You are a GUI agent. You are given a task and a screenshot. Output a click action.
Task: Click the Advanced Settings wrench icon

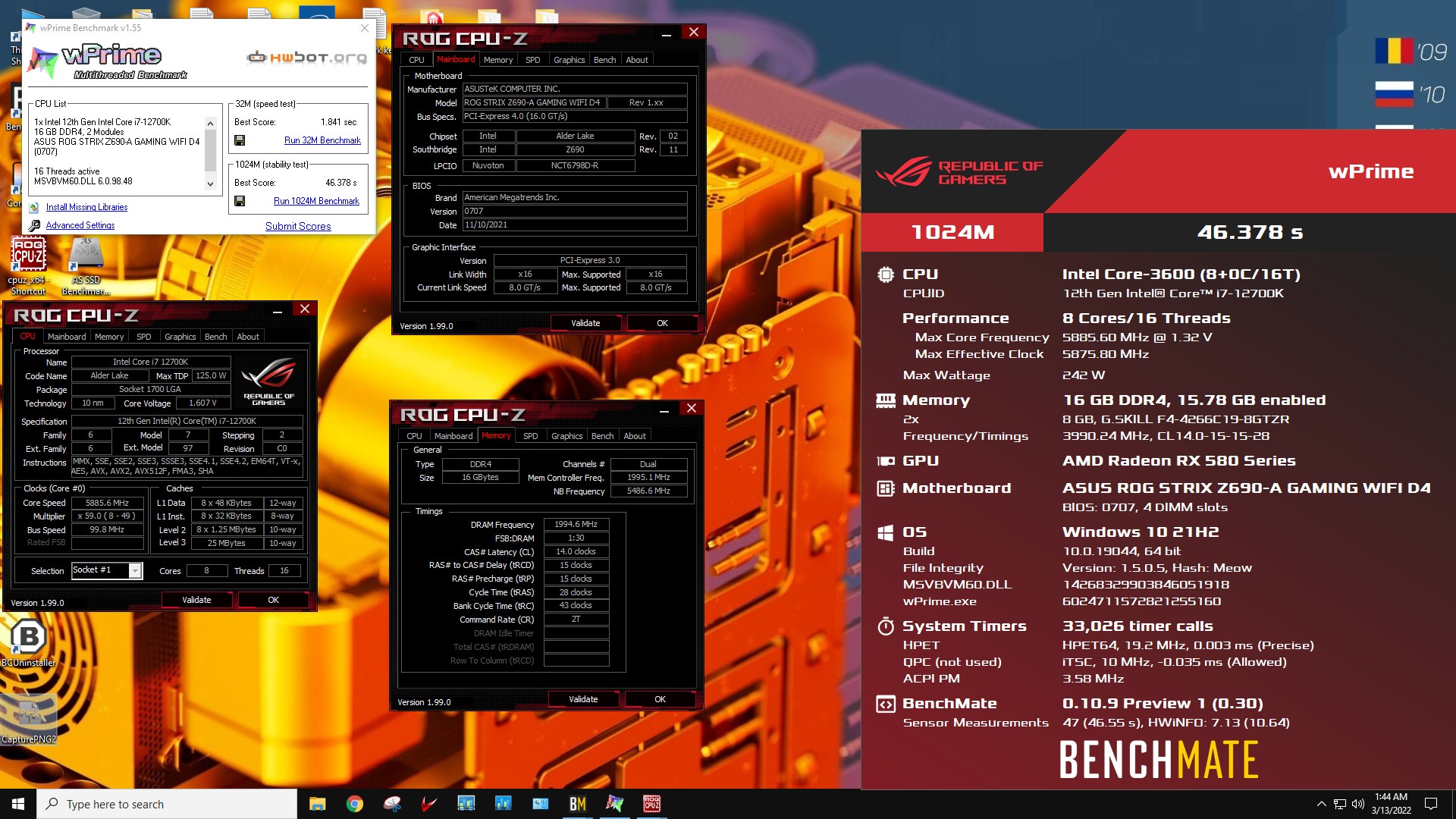34,225
